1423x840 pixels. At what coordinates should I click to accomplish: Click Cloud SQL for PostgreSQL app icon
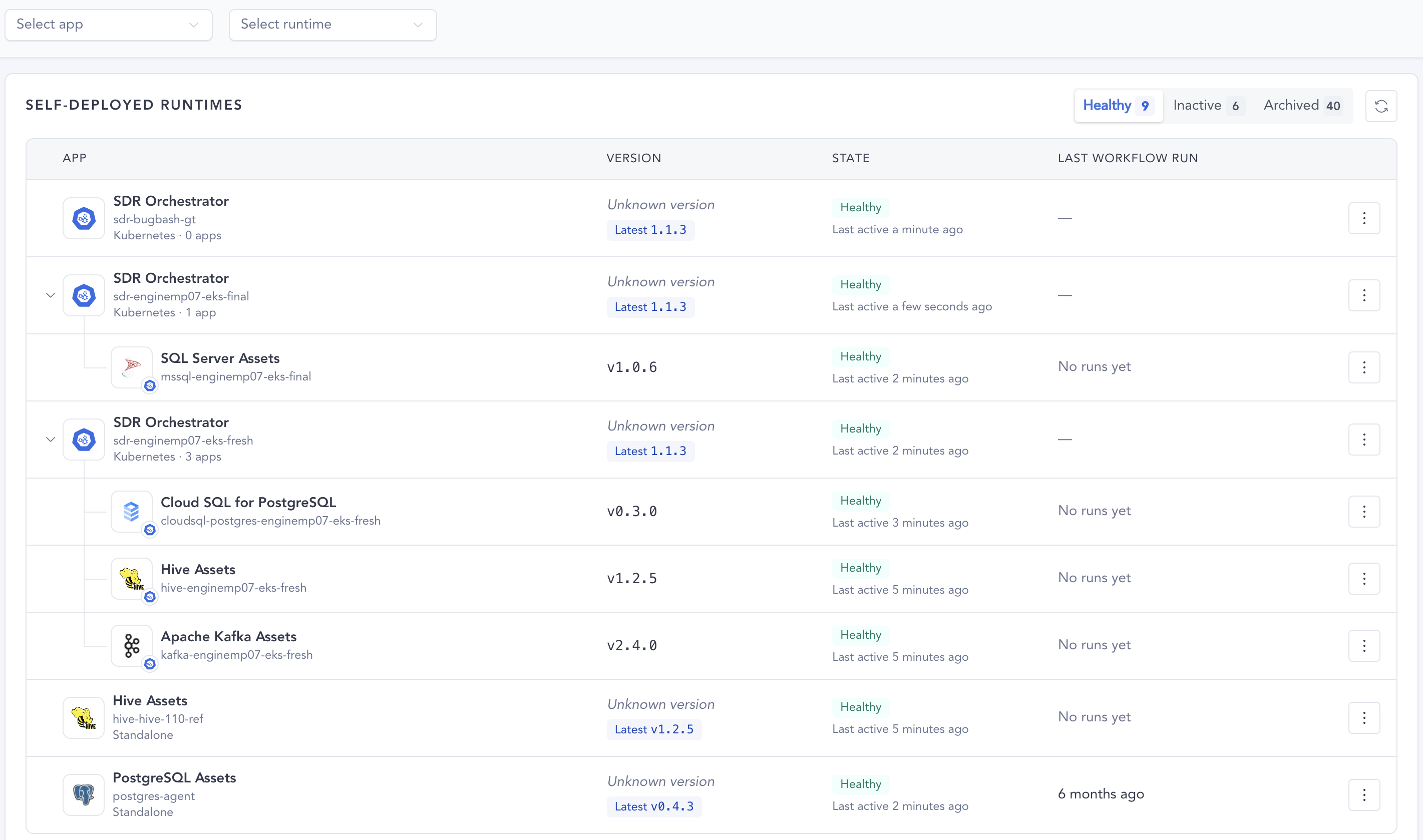pyautogui.click(x=132, y=512)
